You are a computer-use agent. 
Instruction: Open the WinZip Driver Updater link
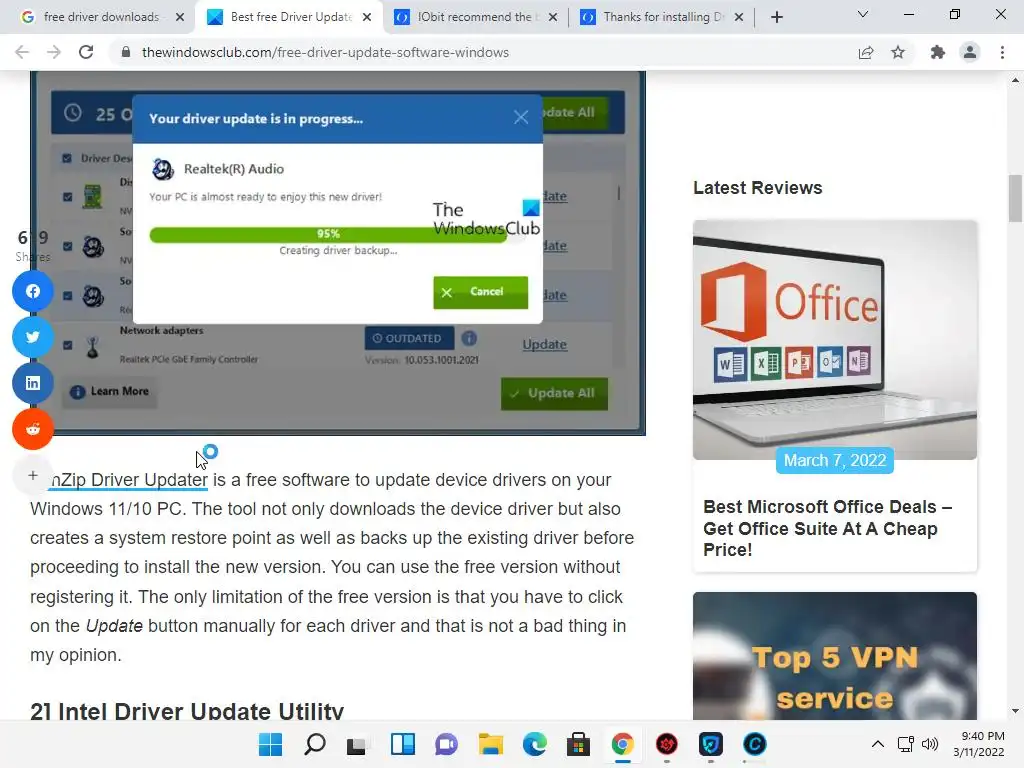click(129, 480)
